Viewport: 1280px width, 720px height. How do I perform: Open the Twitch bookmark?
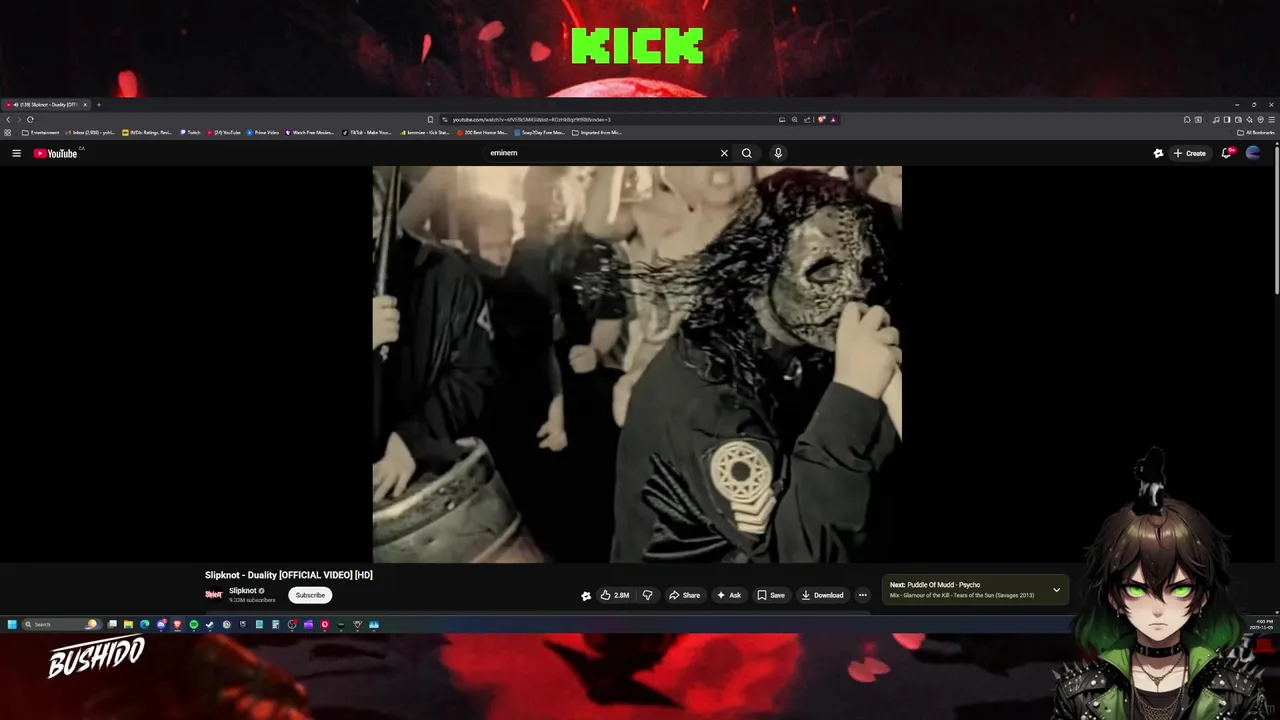click(x=191, y=132)
